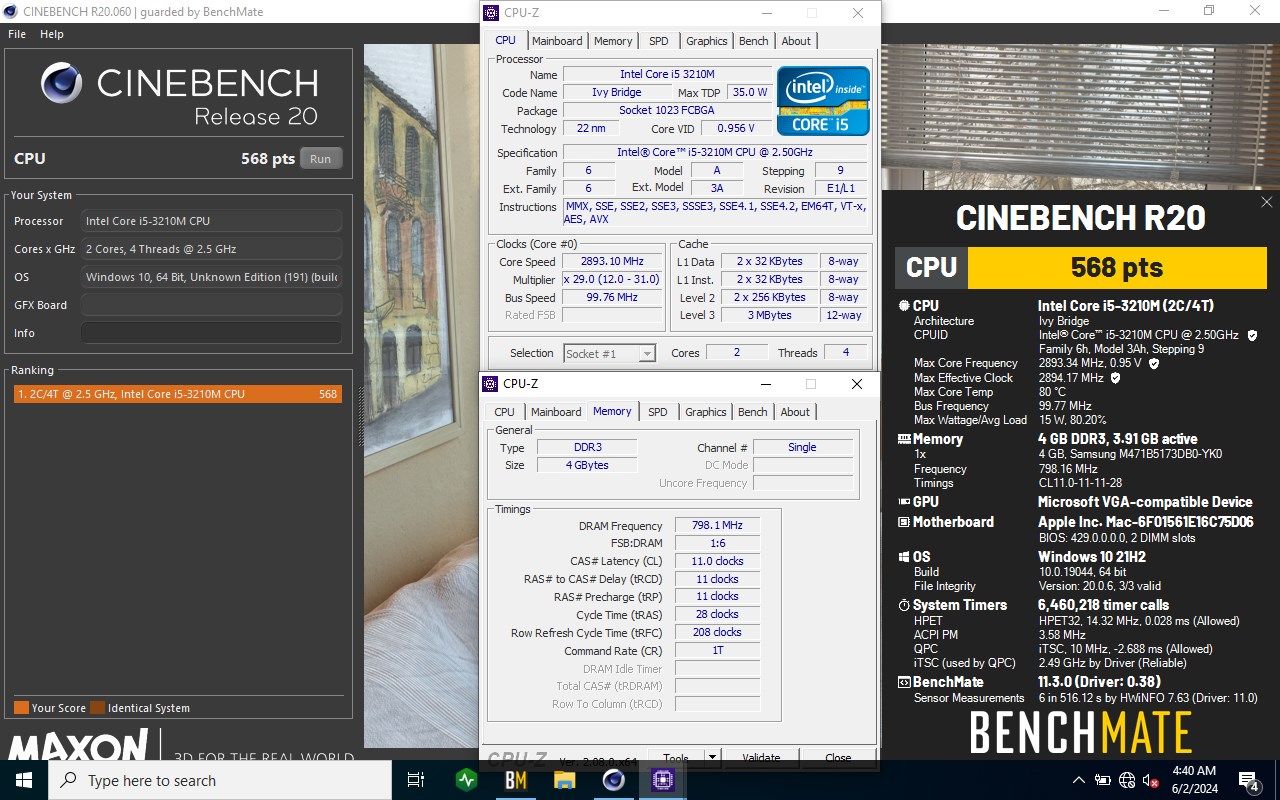Screen dimensions: 1280x800
Task: Switch to CPU-Z via taskbar icon
Action: 663,780
